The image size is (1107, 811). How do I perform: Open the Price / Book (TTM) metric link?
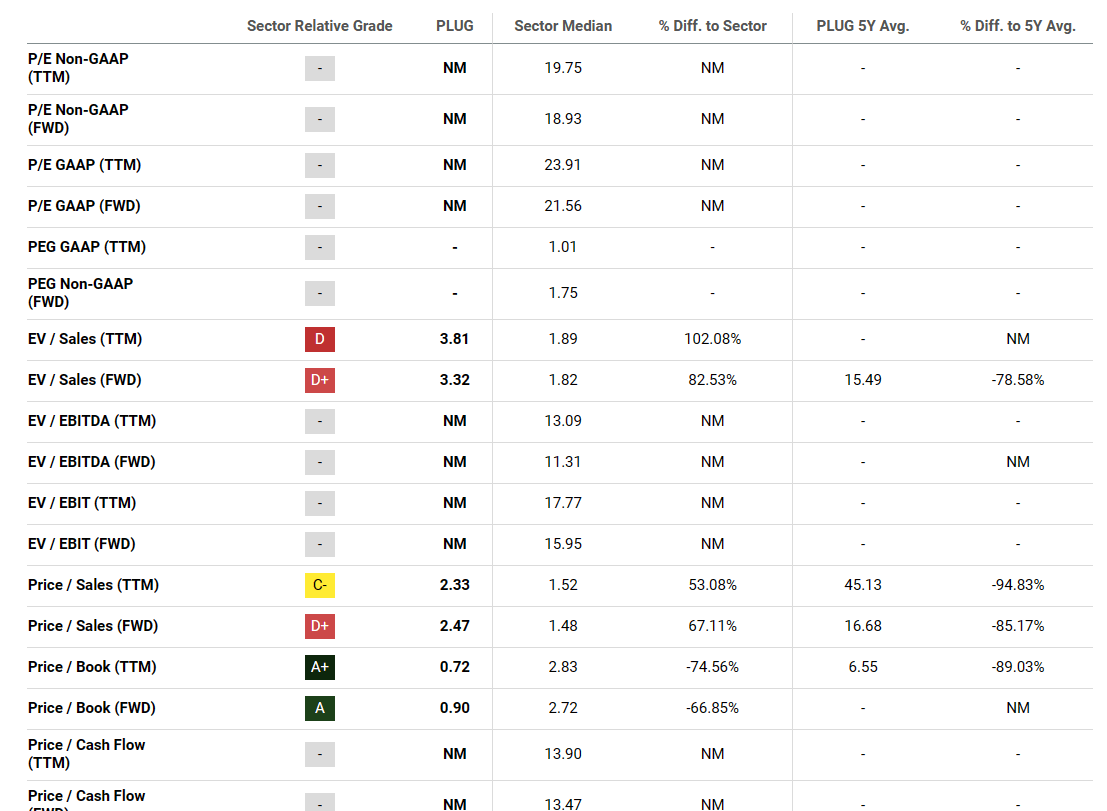click(92, 667)
